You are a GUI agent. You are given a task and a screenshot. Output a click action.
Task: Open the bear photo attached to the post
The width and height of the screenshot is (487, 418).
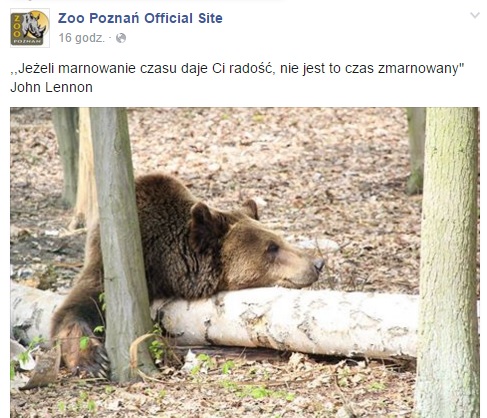[245, 262]
